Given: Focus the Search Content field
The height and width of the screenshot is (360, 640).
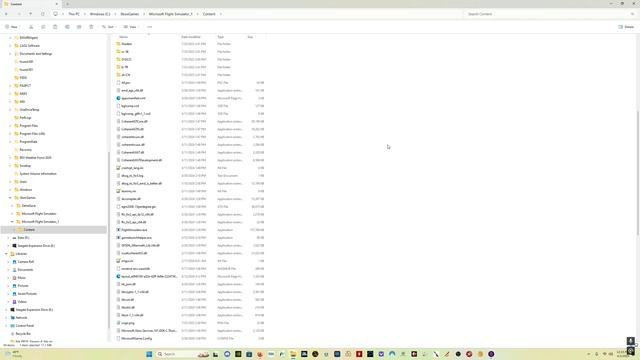Looking at the screenshot, I should 547,14.
